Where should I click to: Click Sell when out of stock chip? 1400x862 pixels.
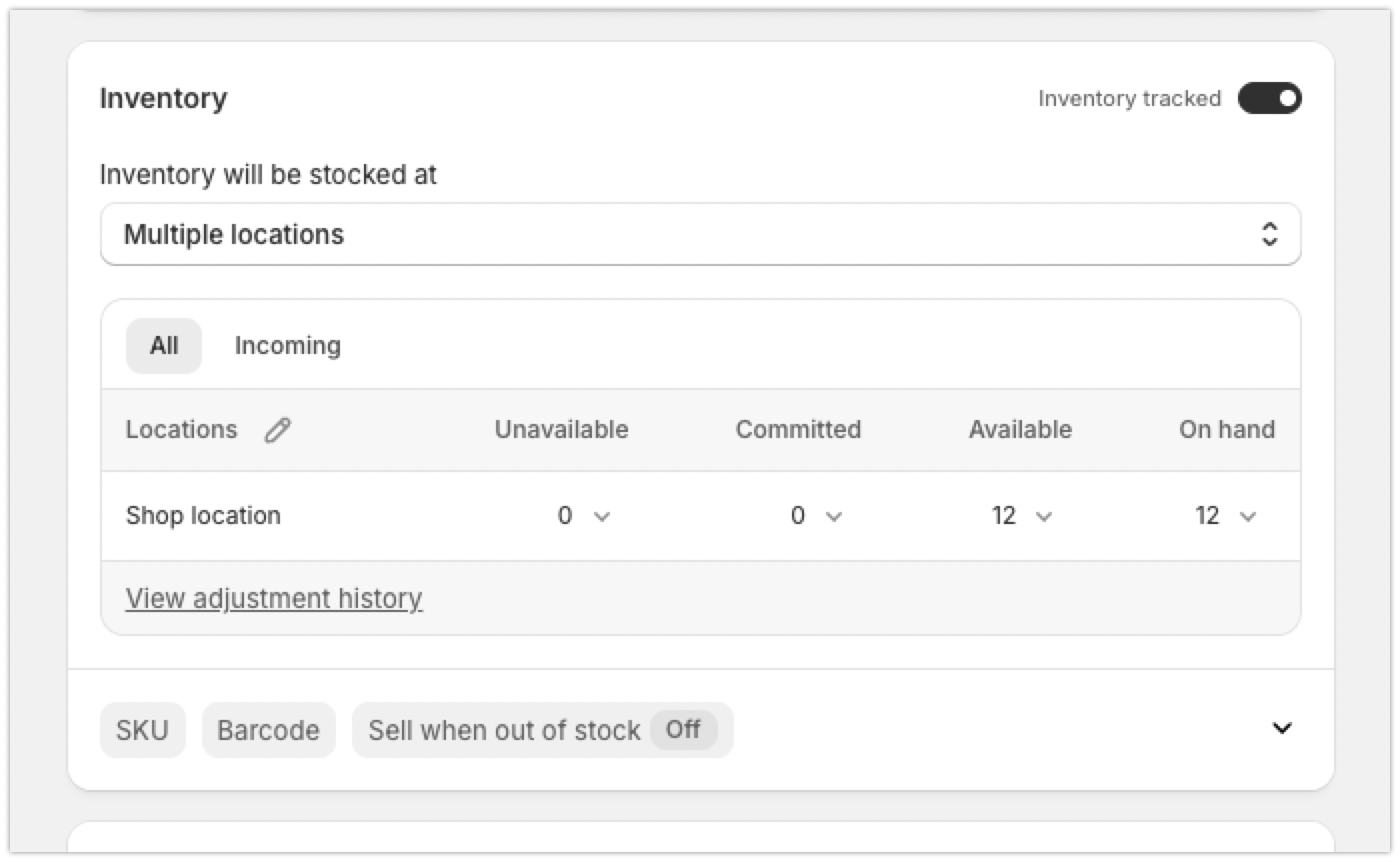[504, 730]
